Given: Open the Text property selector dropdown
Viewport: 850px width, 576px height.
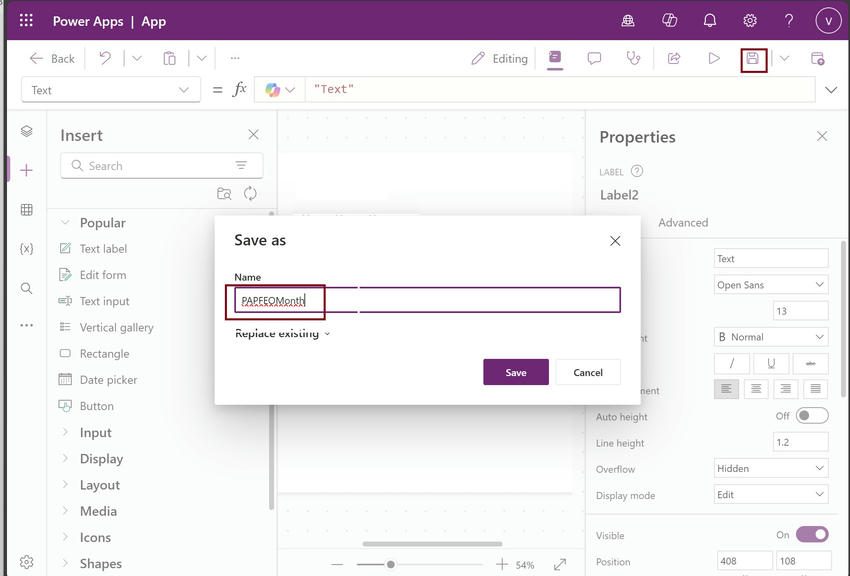Looking at the screenshot, I should (x=111, y=90).
